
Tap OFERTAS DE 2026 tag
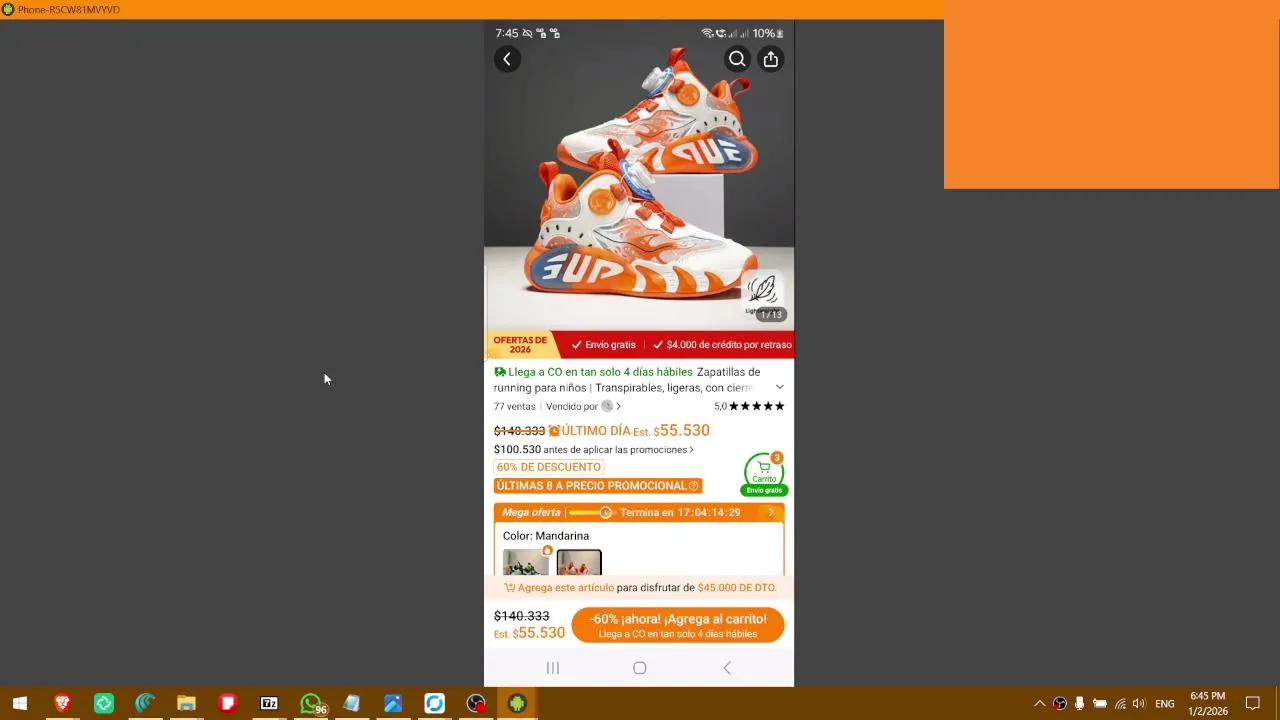click(x=520, y=345)
